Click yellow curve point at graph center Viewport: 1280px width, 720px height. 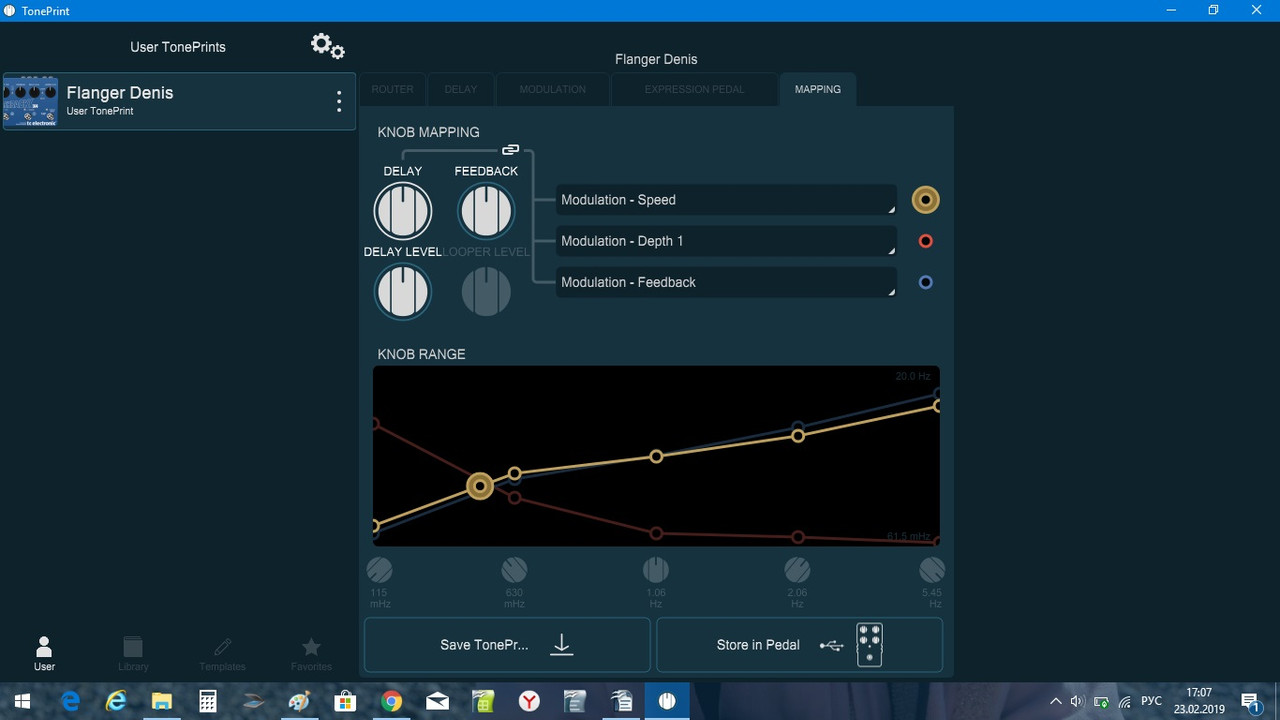(x=656, y=456)
